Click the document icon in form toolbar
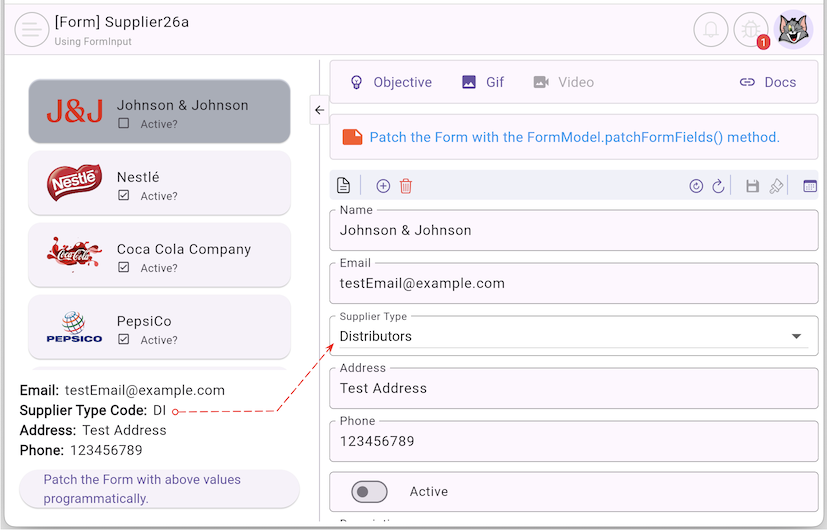This screenshot has width=827, height=530. click(343, 186)
